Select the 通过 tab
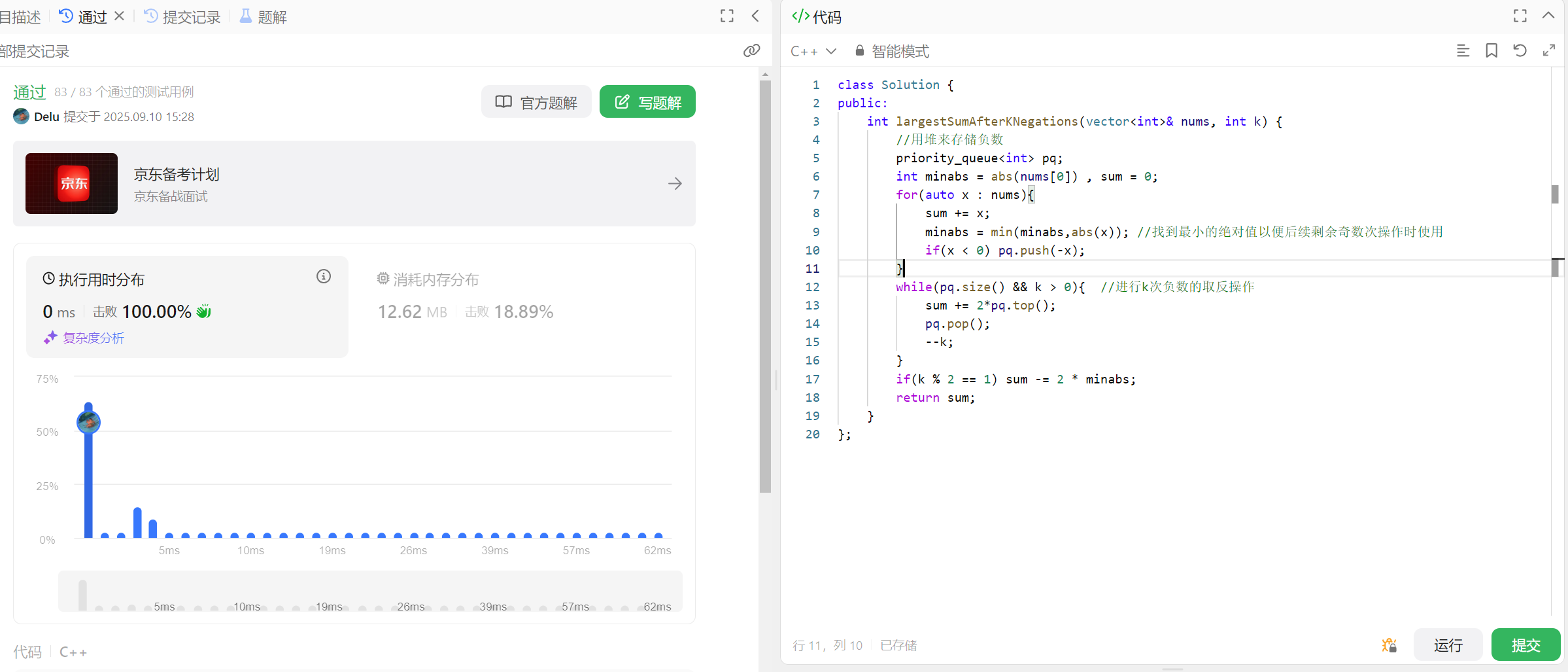This screenshot has width=1568, height=672. 83,17
